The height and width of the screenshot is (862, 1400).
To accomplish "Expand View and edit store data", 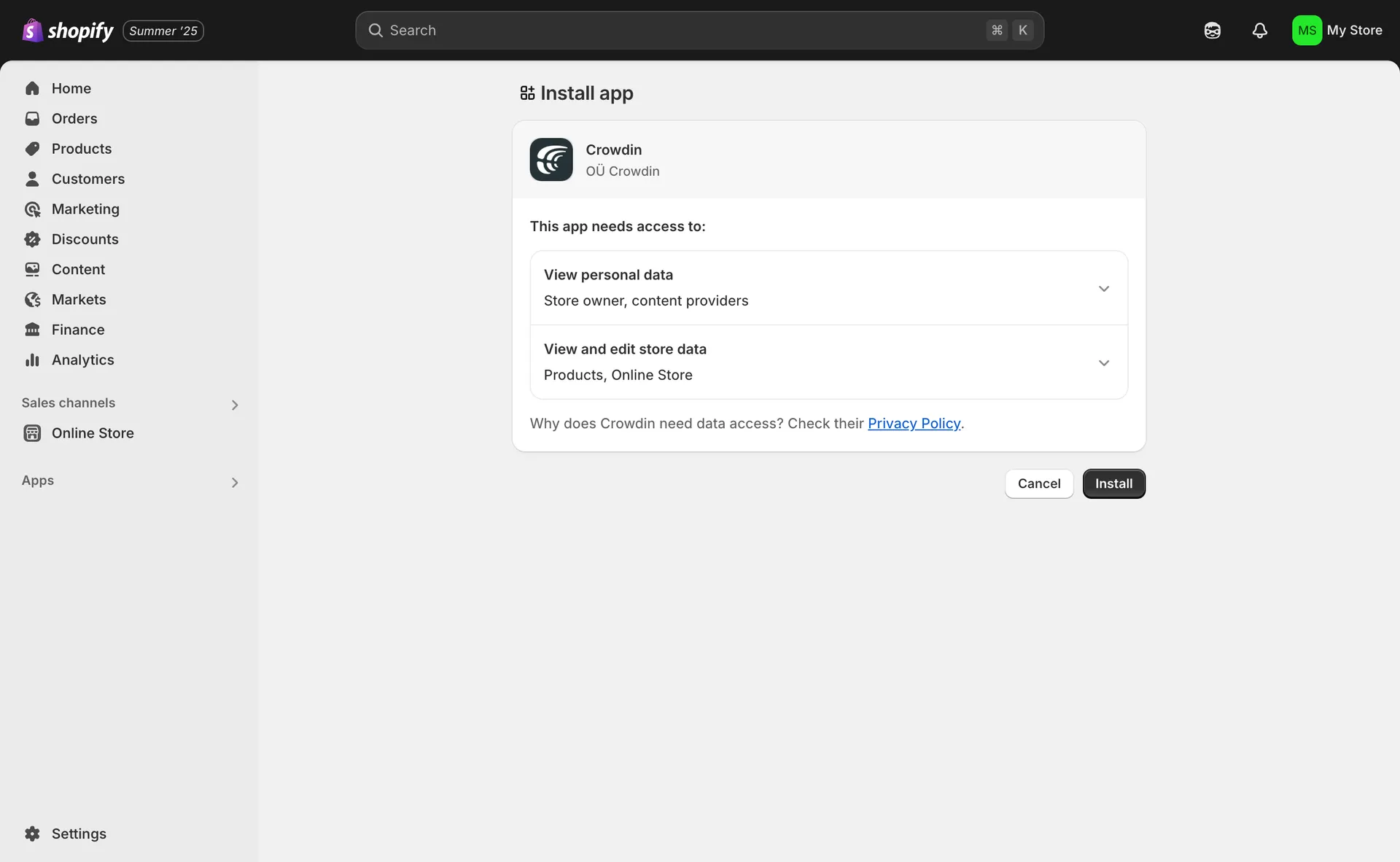I will pos(829,362).
